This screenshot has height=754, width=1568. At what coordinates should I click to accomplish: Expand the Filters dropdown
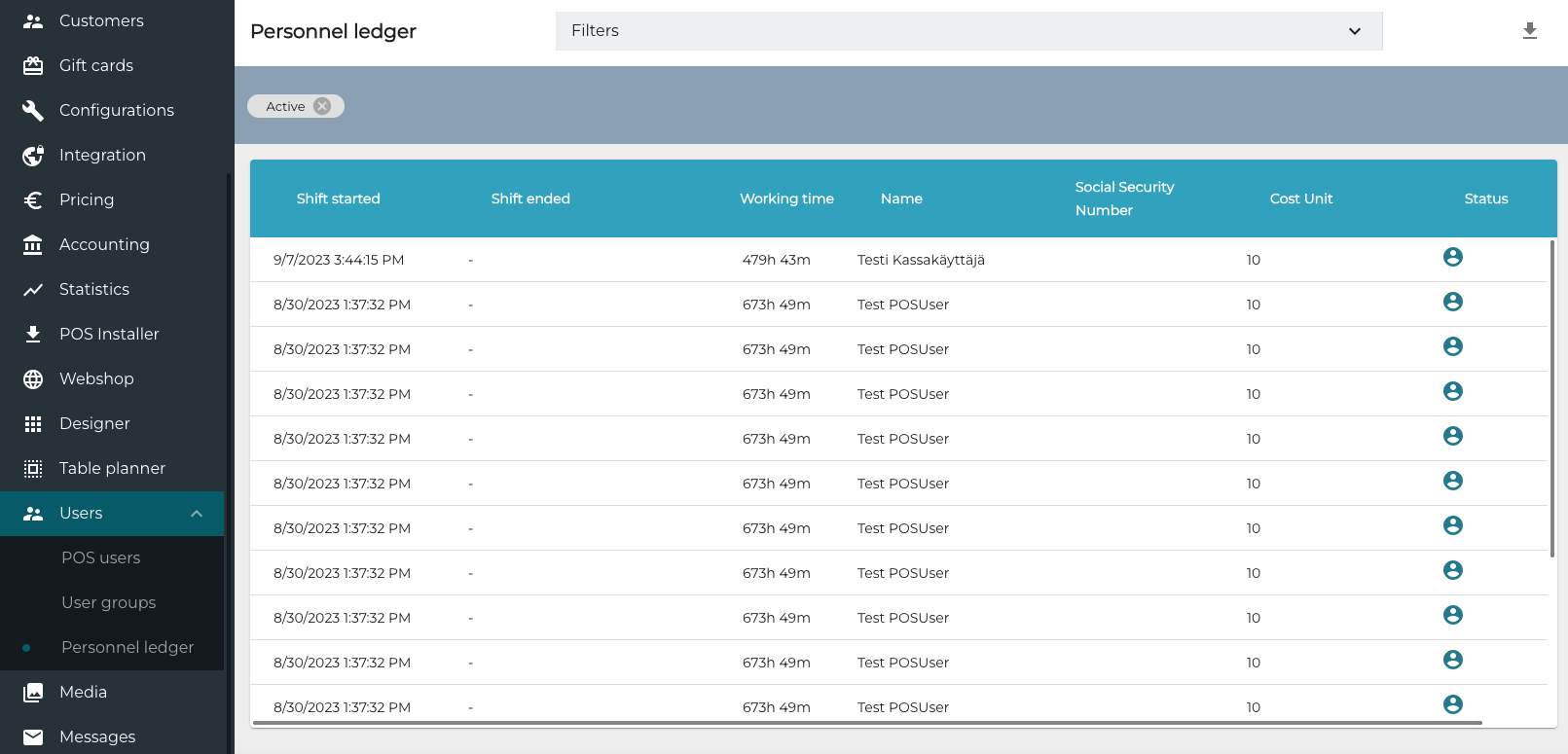click(1354, 31)
